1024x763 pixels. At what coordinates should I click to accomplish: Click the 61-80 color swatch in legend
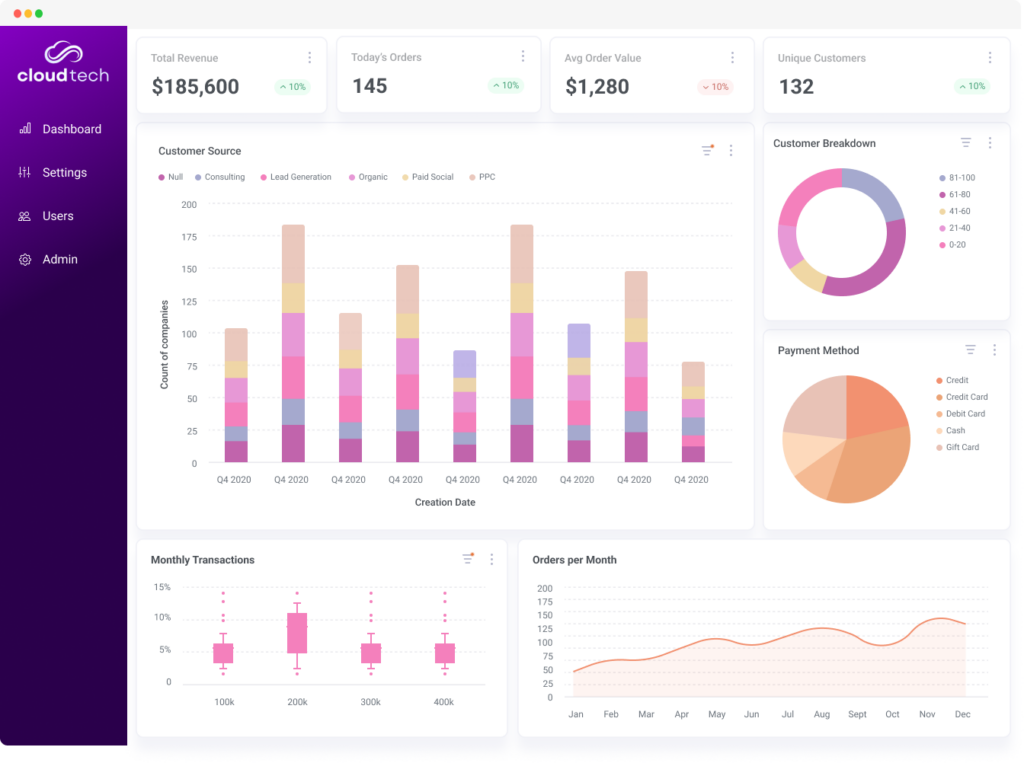pyautogui.click(x=942, y=194)
